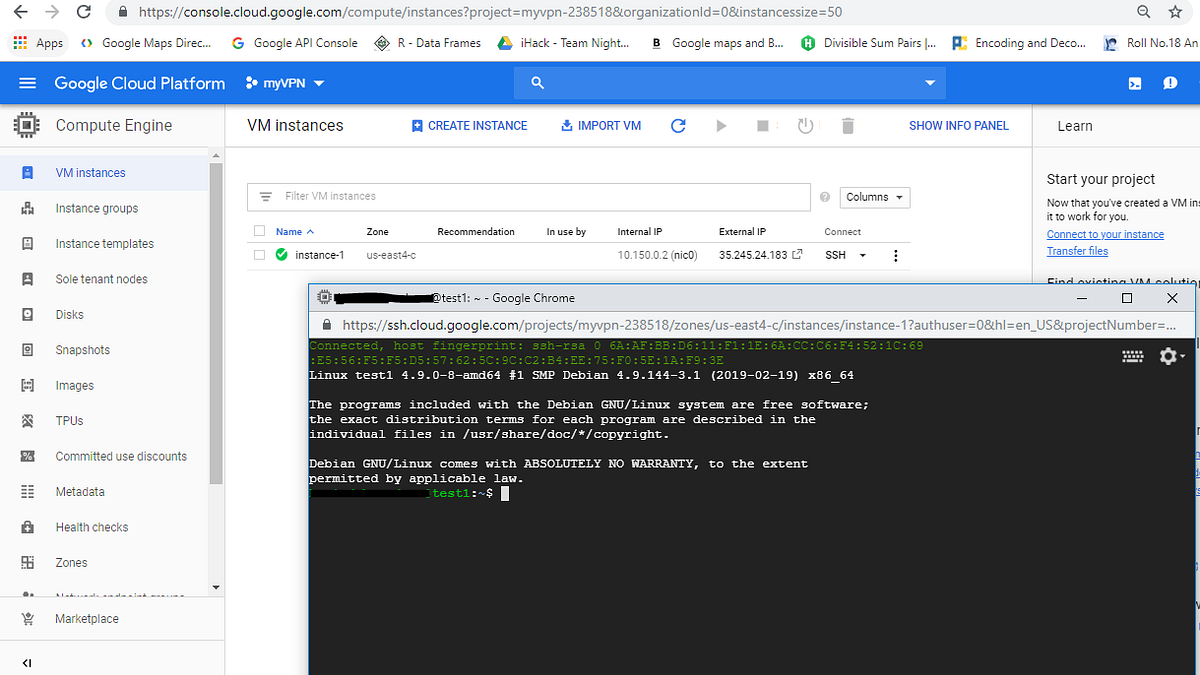
Task: Click the SSH connect button for instance-1
Action: coord(835,255)
